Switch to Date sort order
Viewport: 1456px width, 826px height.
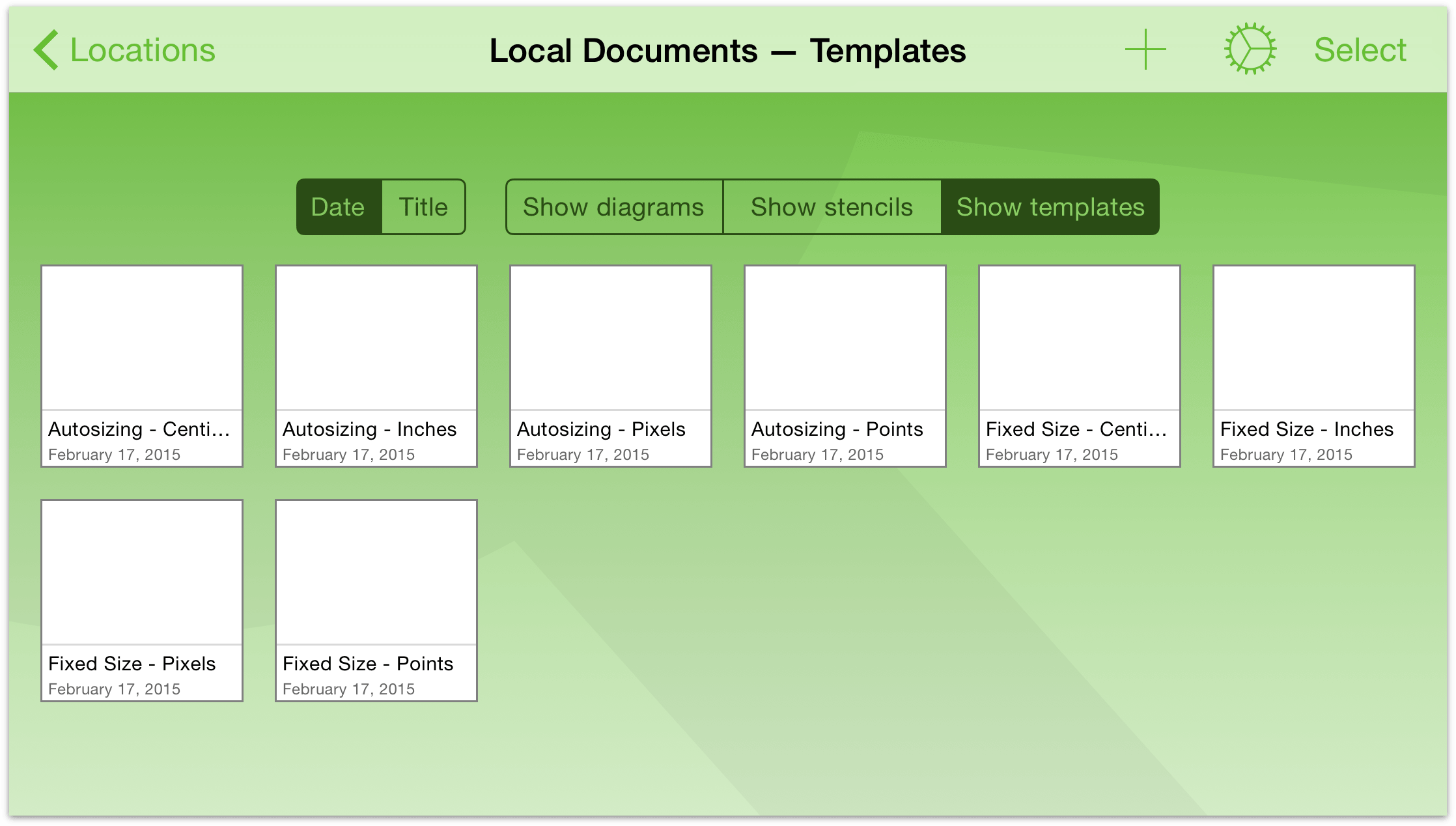pyautogui.click(x=337, y=206)
